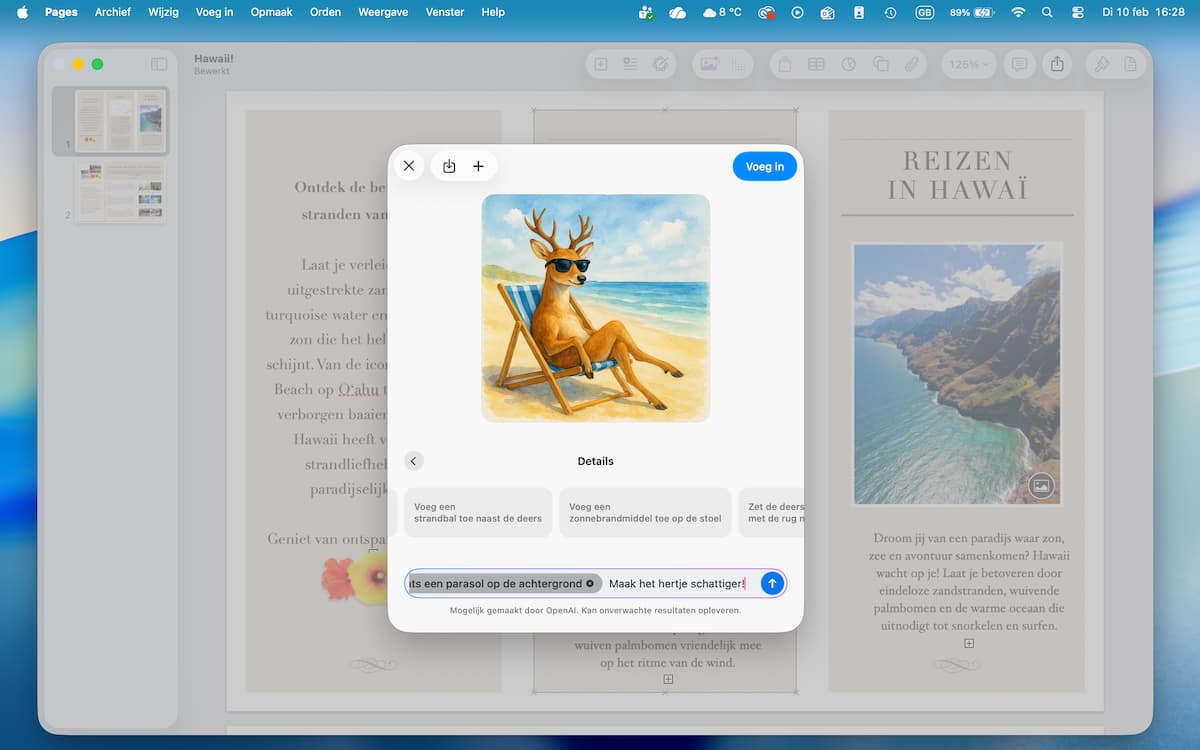Click the blue Voeg in button
The height and width of the screenshot is (750, 1200).
pyautogui.click(x=764, y=166)
